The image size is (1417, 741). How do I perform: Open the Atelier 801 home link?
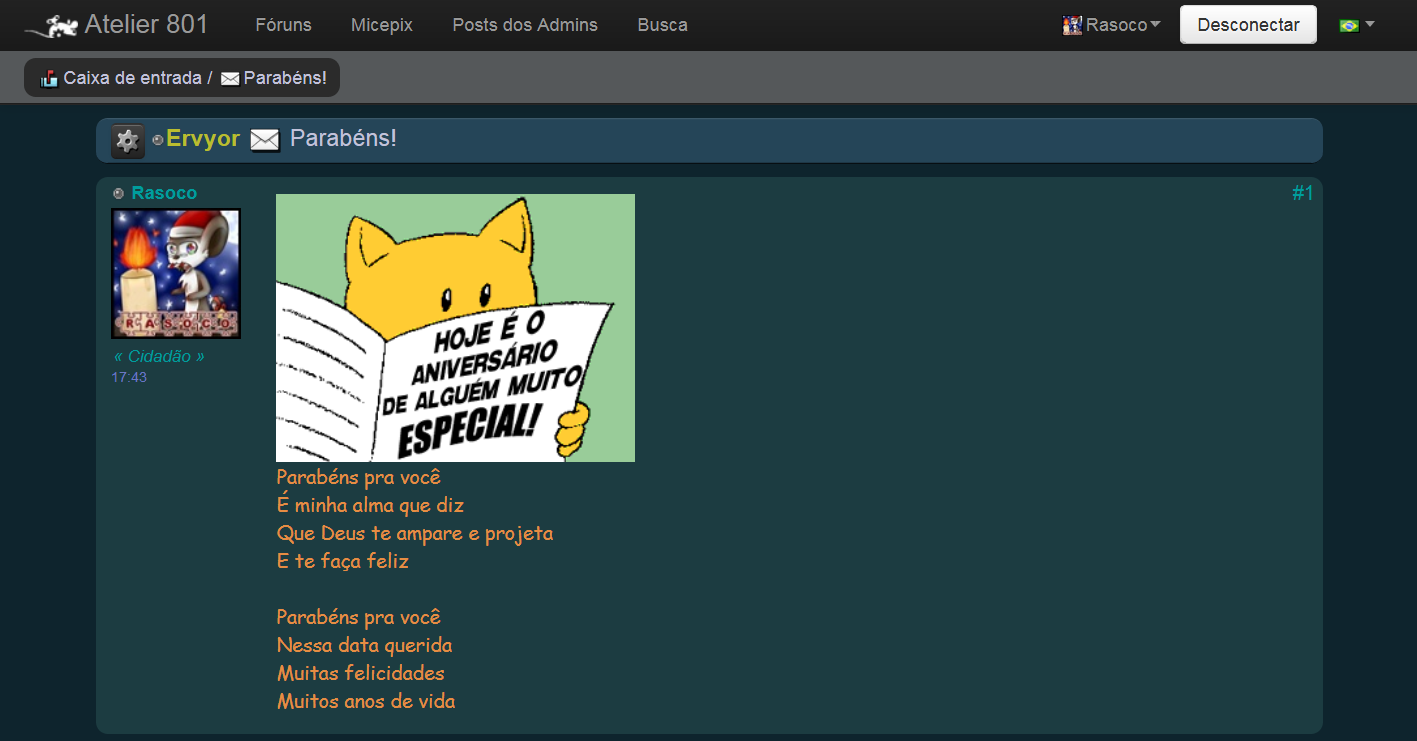tap(146, 25)
